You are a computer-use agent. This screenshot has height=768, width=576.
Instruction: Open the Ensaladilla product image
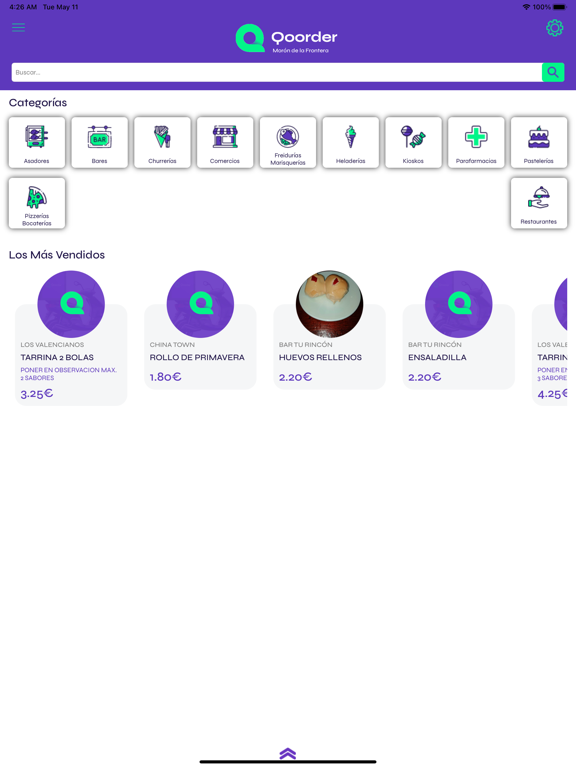coord(458,304)
